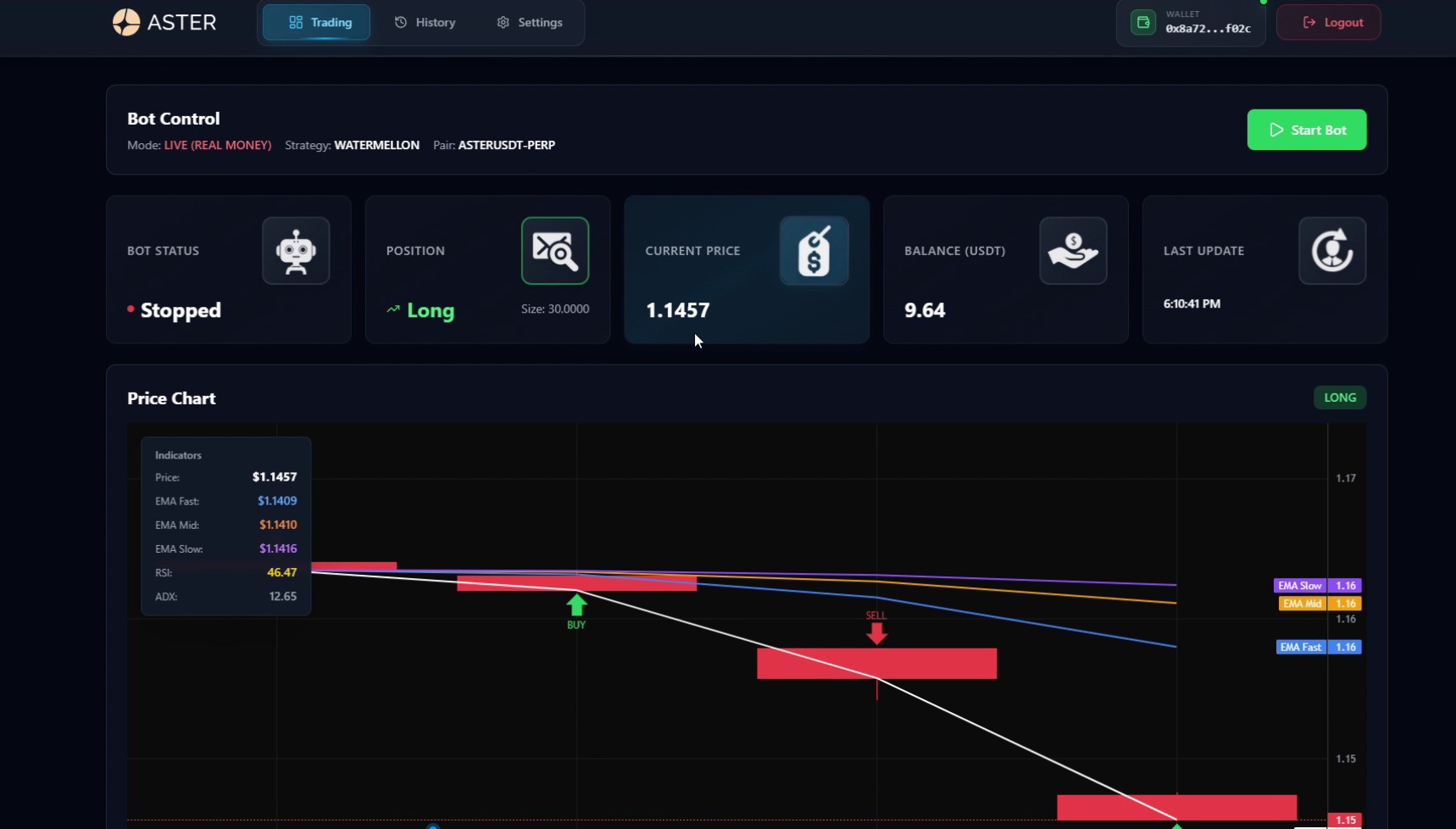
Task: Click the wallet icon next to the address
Action: pyautogui.click(x=1142, y=22)
